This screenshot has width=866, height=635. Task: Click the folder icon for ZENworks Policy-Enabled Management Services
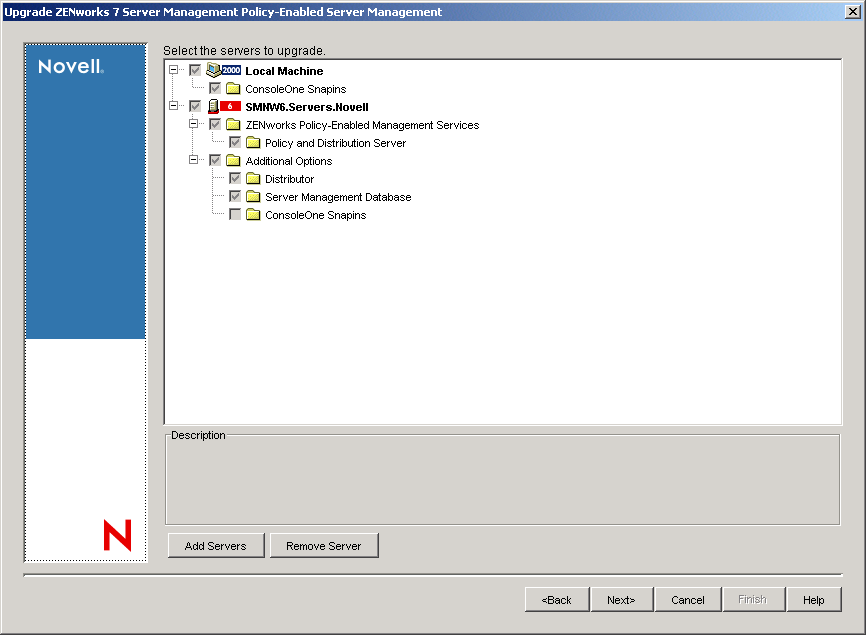(234, 124)
